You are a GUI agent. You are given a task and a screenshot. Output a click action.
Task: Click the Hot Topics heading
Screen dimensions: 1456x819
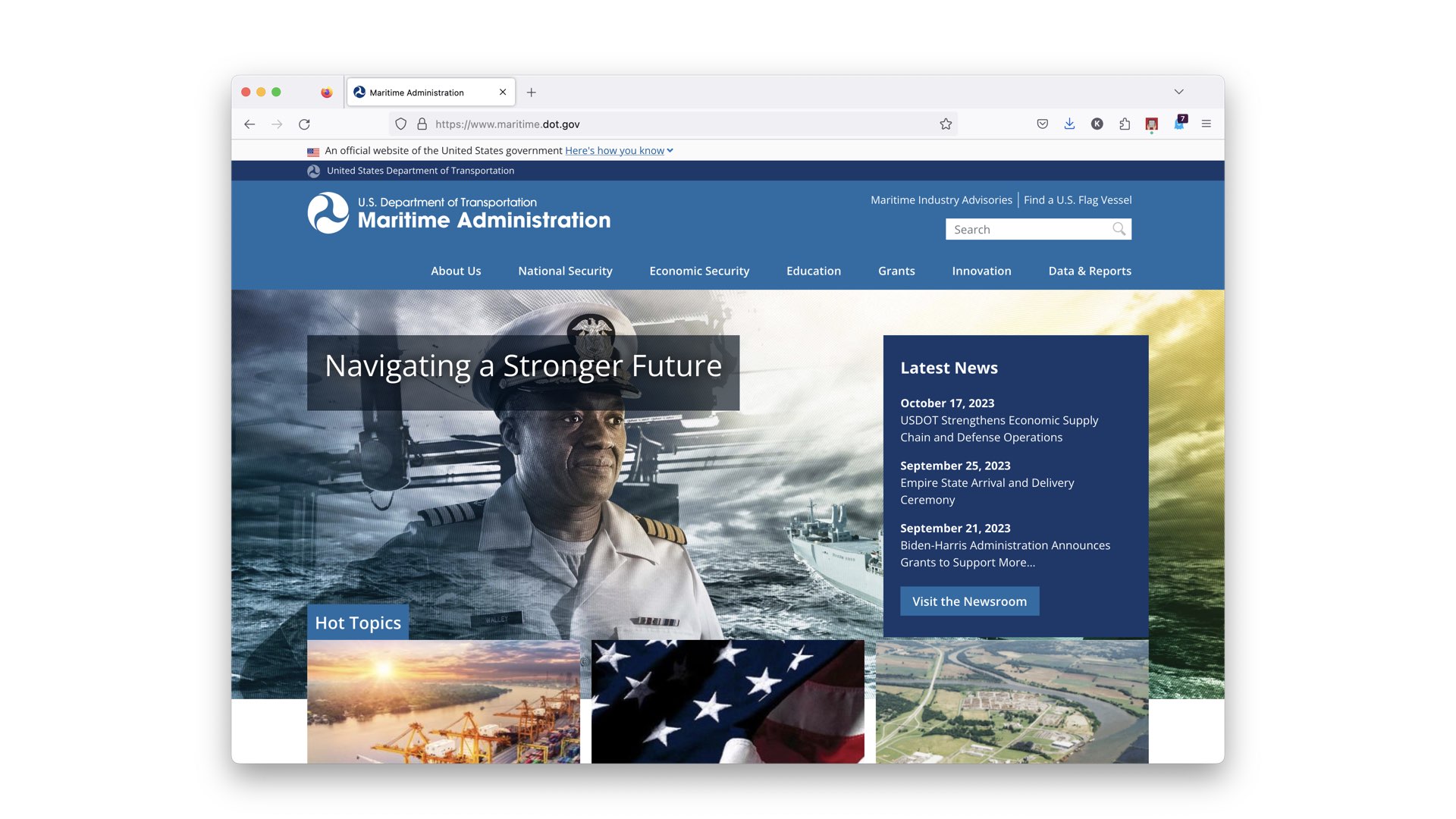(x=358, y=623)
